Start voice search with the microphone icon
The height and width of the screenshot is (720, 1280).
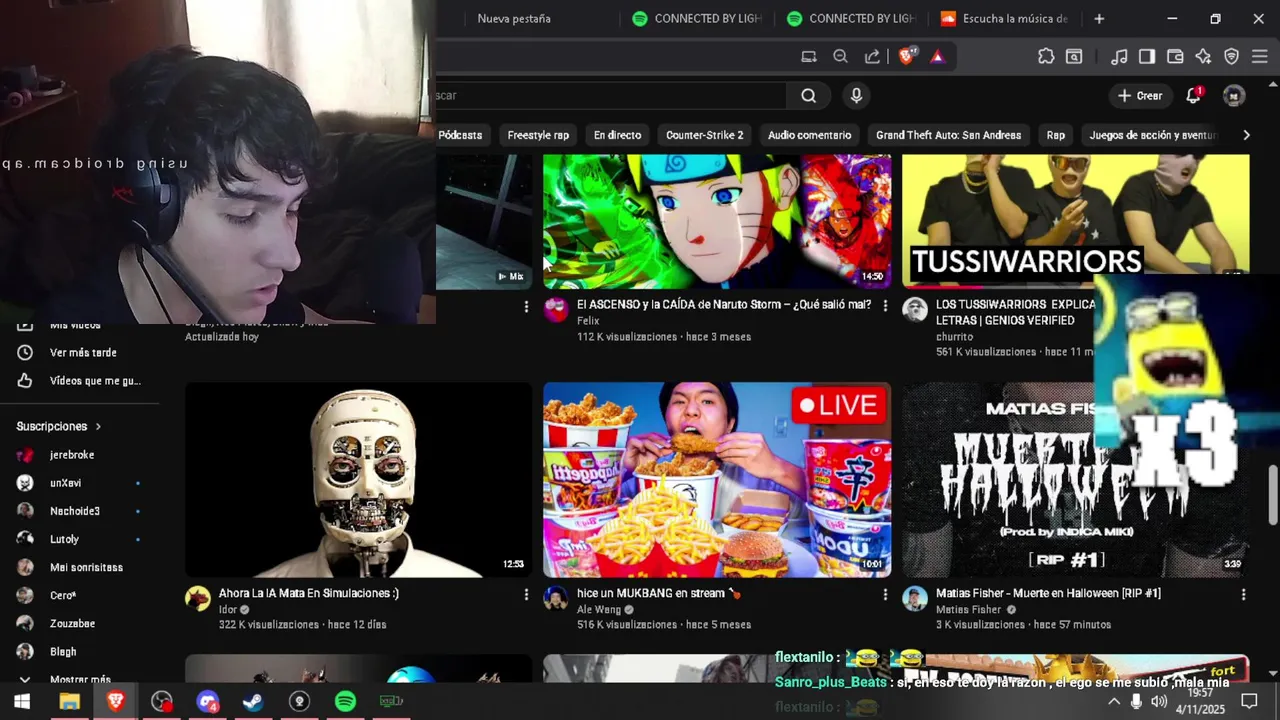856,96
